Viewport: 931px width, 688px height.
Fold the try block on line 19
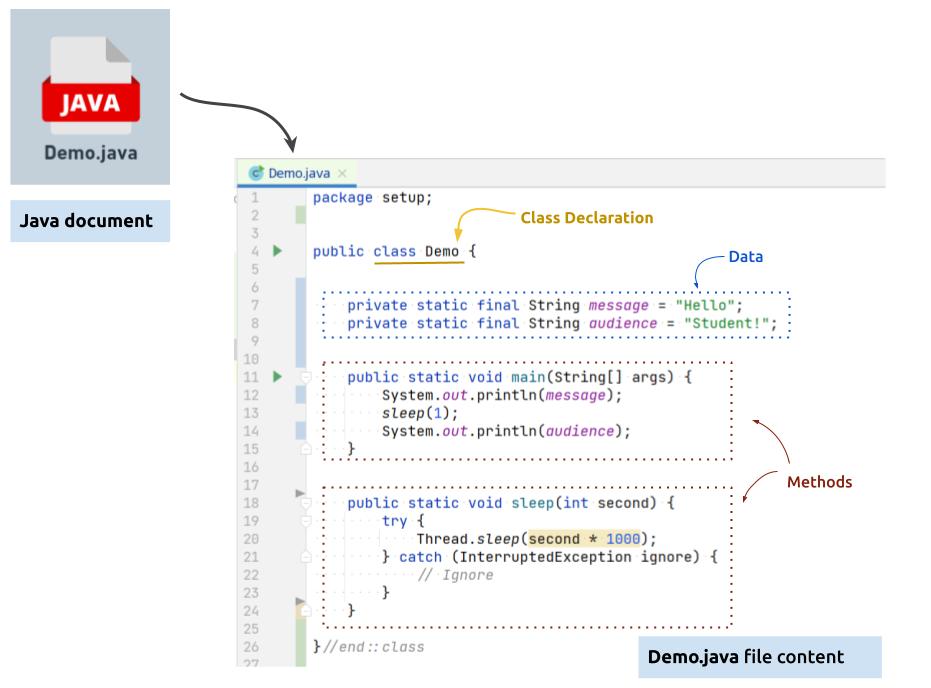[307, 521]
